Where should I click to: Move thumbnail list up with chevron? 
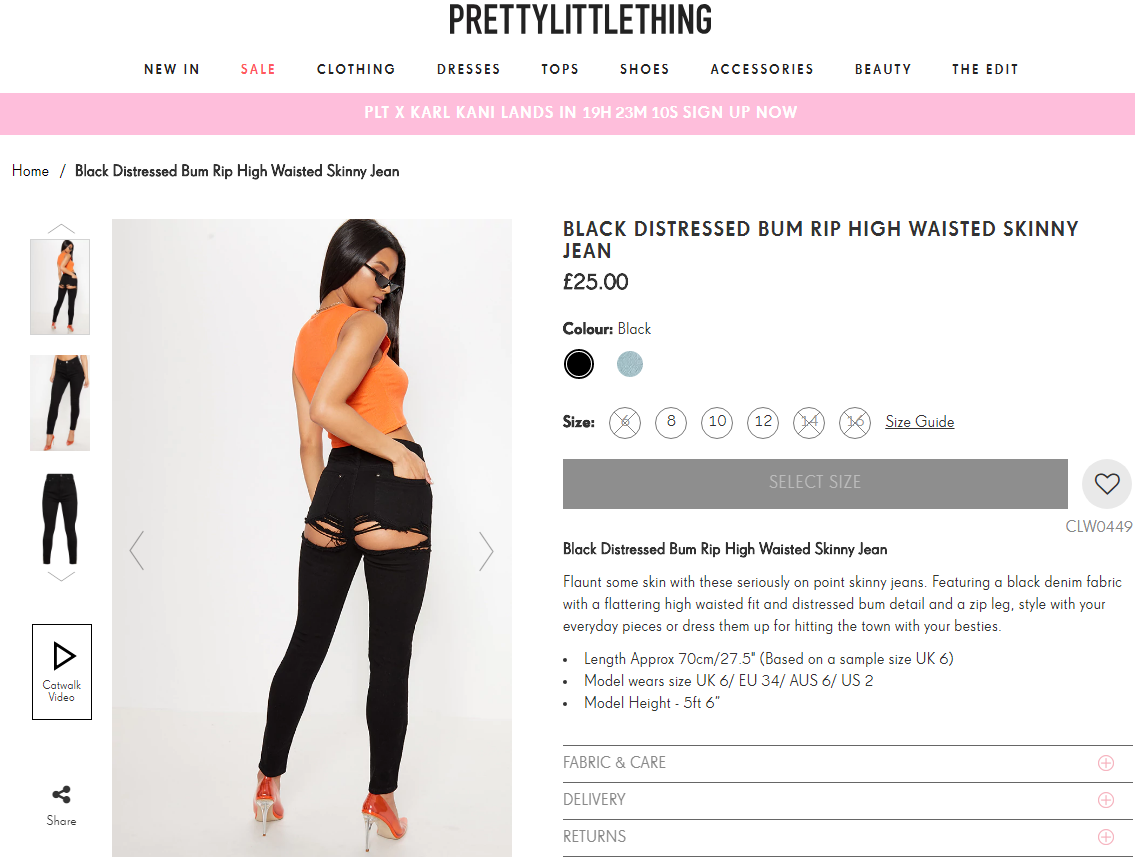[x=61, y=229]
